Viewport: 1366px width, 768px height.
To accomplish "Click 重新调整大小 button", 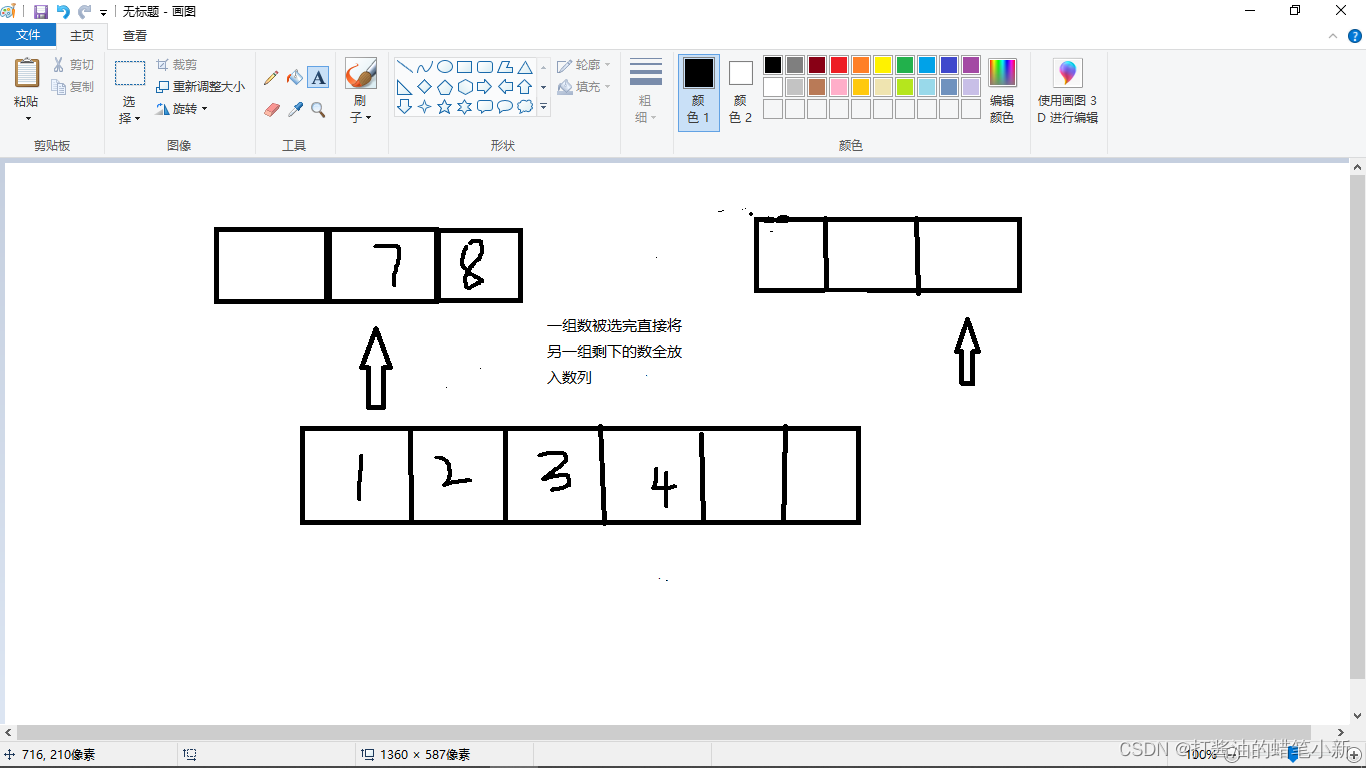I will [x=200, y=87].
